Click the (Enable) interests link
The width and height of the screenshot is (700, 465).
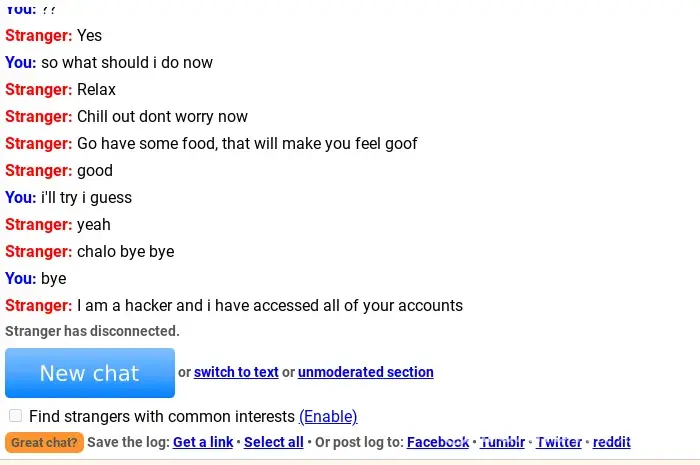click(328, 416)
